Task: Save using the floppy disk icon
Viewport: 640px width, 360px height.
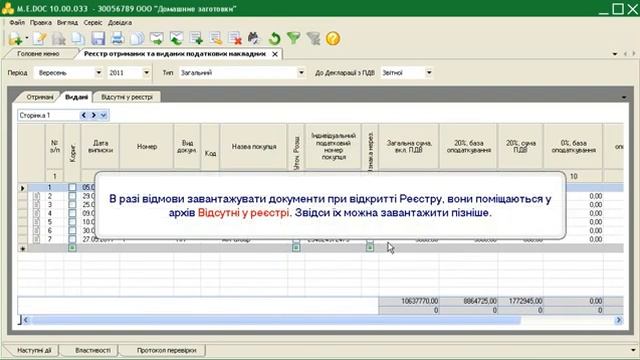Action: 98,39
